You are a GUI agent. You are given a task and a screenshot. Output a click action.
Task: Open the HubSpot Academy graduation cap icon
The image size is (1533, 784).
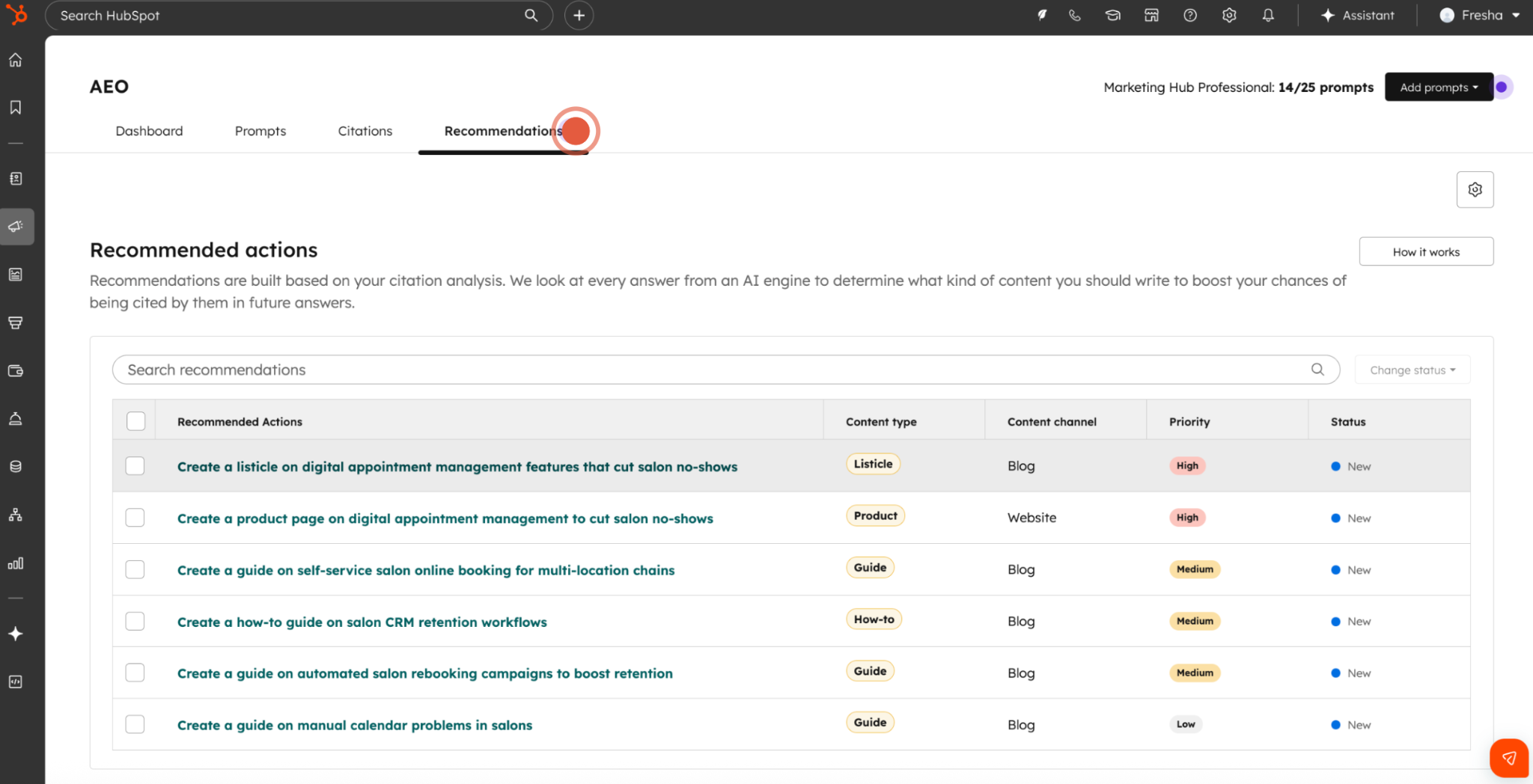1112,15
